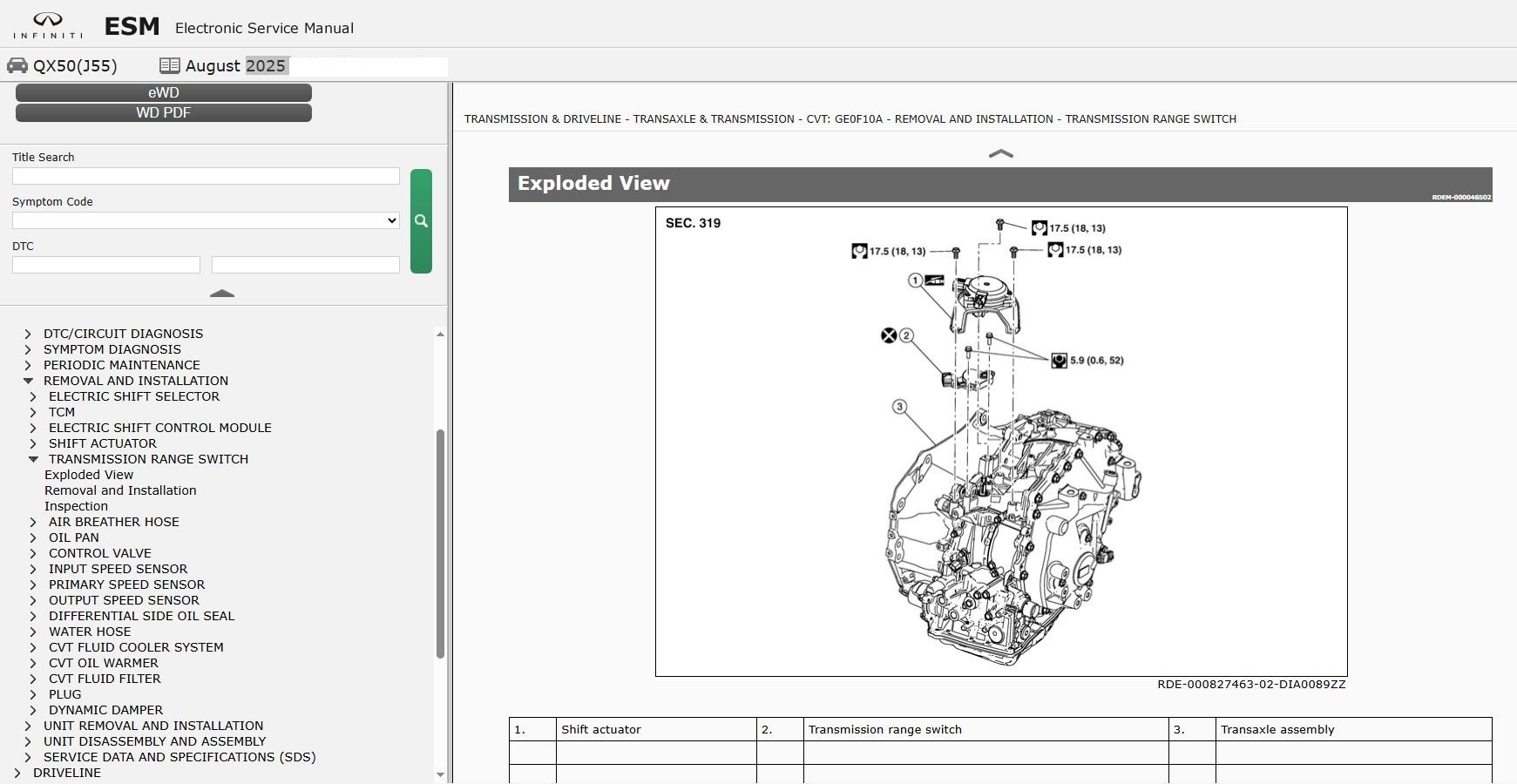Open the eWD wiring diagram button

pyautogui.click(x=164, y=92)
